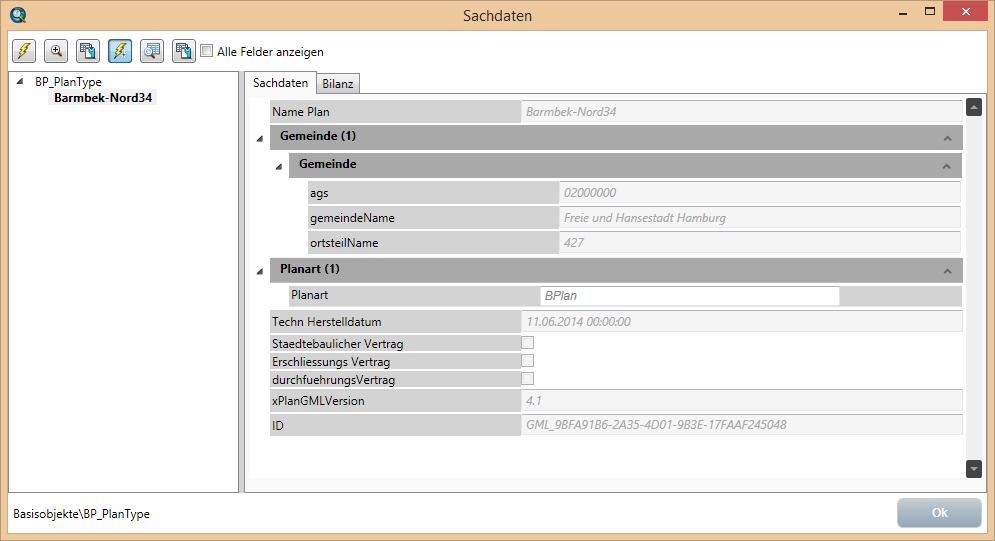Select the Sachdaten tab

280,83
